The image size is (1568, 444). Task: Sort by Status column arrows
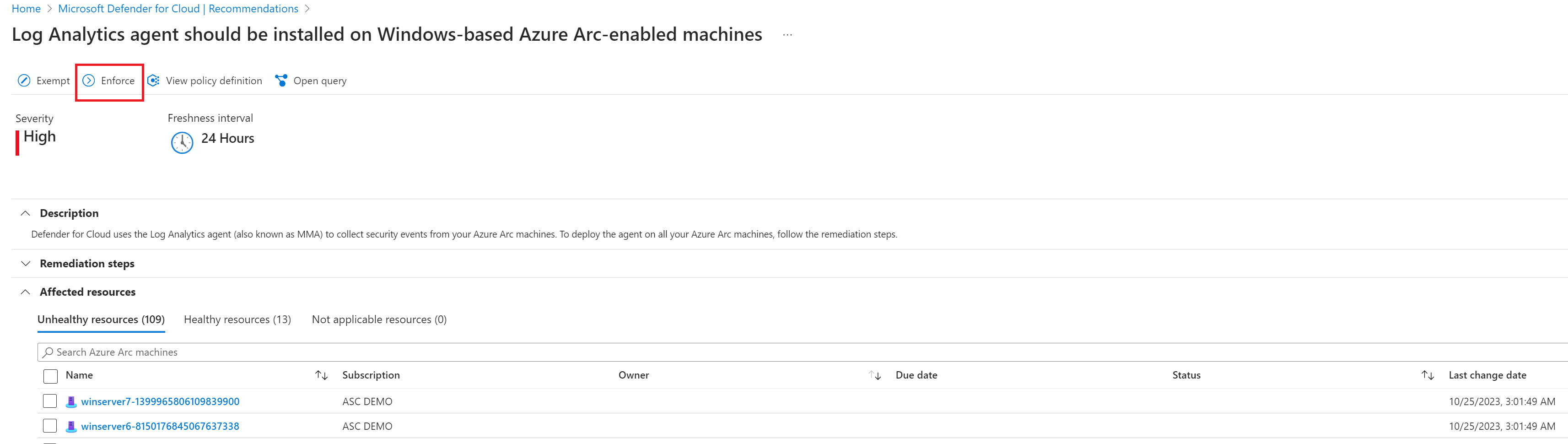click(x=1428, y=375)
